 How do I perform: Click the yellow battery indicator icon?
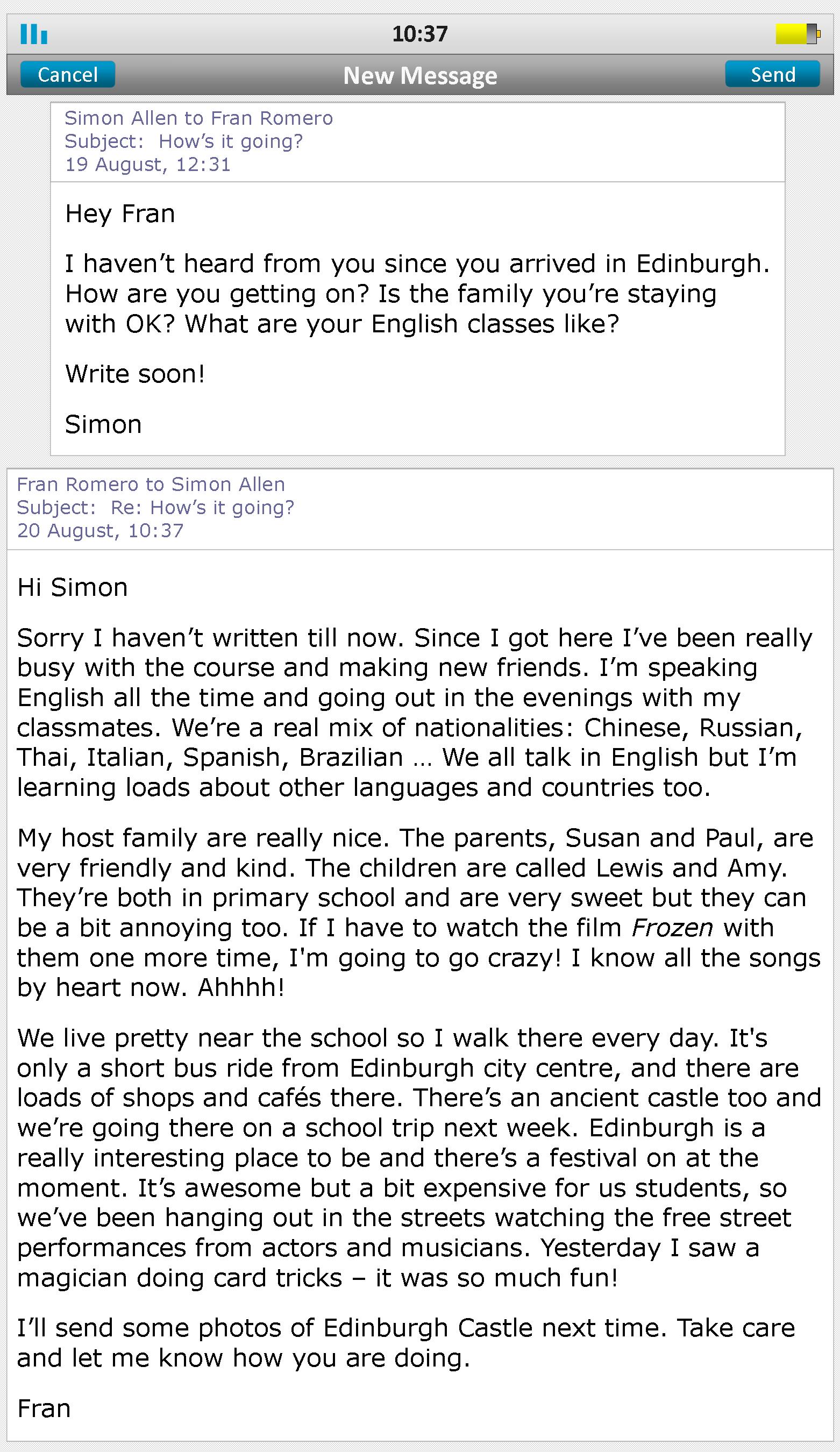(798, 34)
